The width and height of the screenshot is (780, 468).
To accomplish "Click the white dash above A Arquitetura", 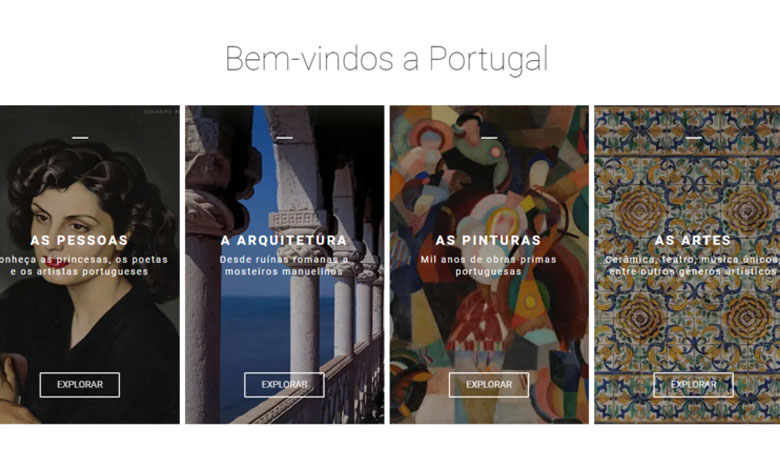I will (x=284, y=138).
